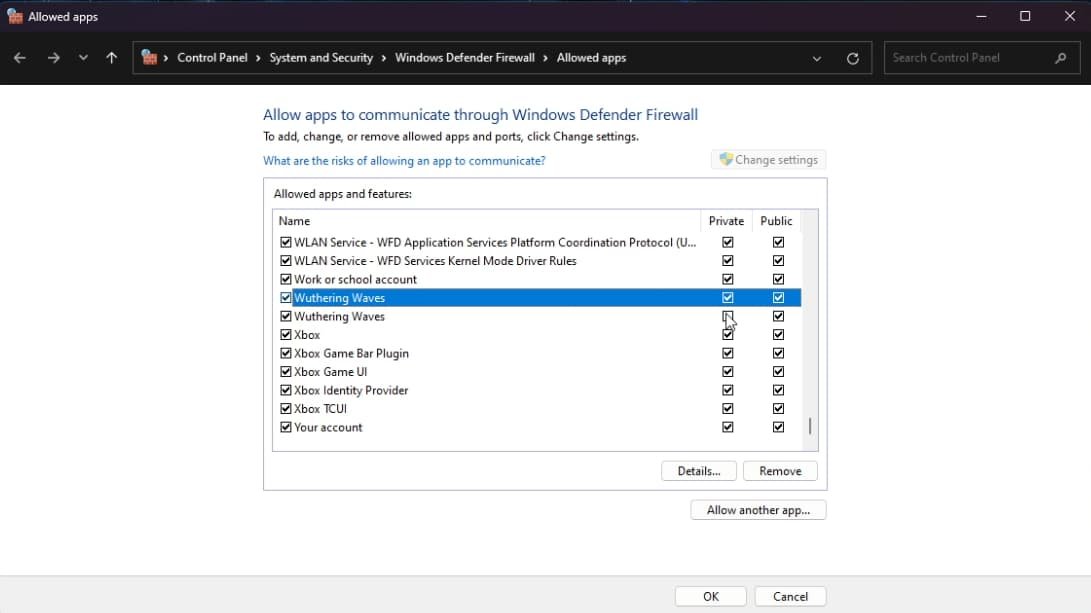The image size is (1091, 613).
Task: Toggle Public for highlighted Wuthering Waves row
Action: [778, 298]
